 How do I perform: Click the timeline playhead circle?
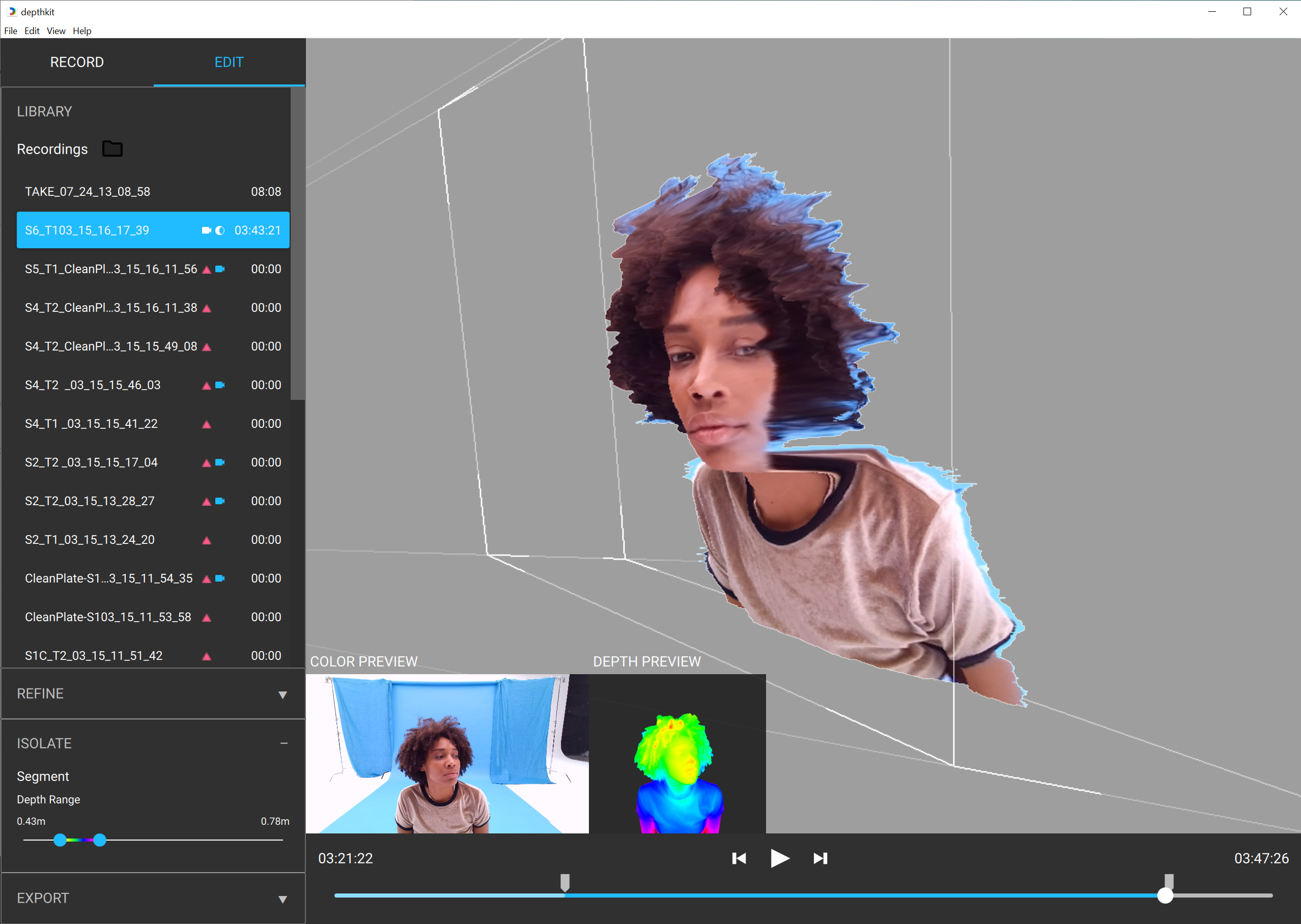coord(1165,896)
